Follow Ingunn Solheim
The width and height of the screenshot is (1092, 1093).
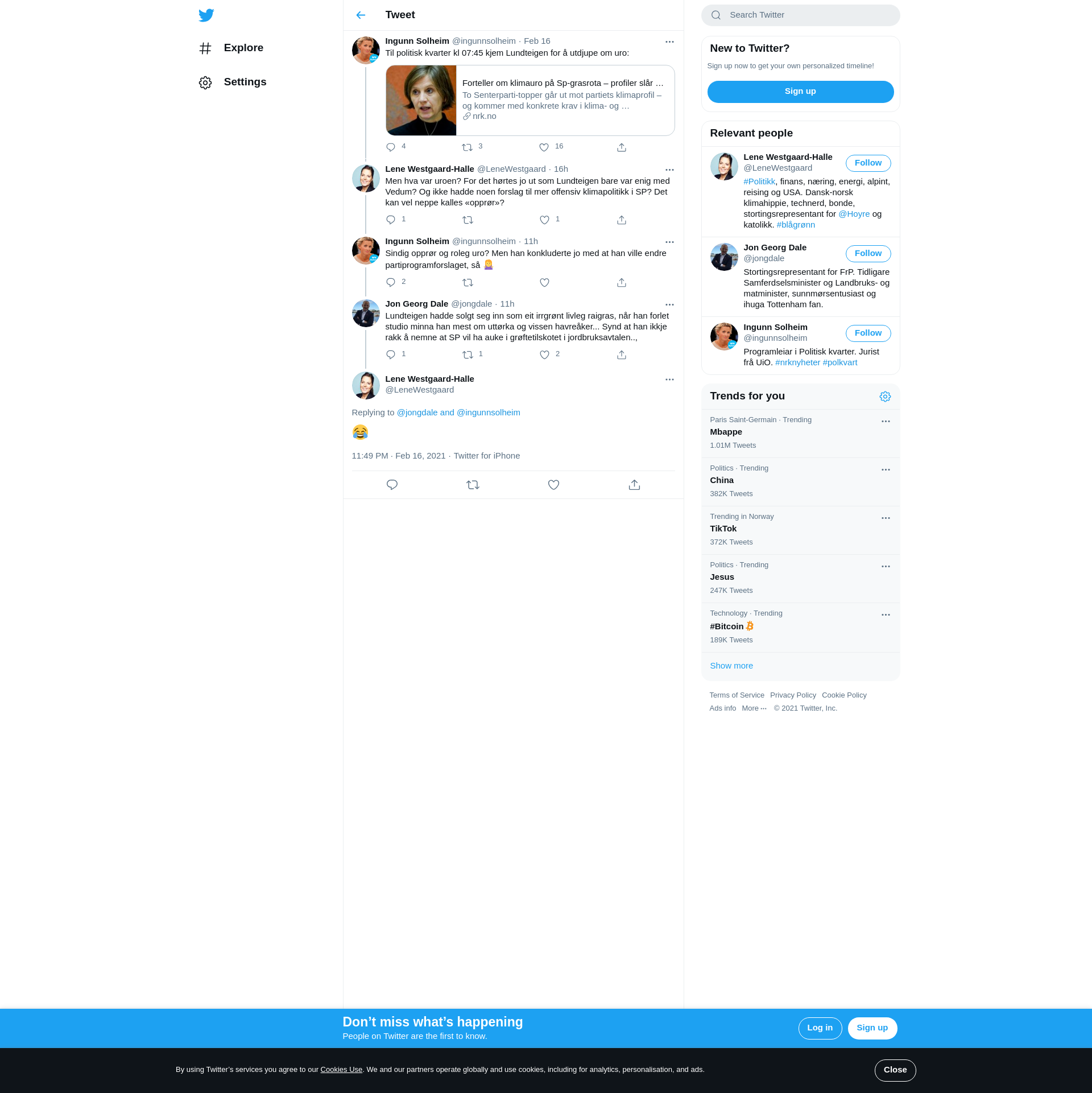point(868,333)
